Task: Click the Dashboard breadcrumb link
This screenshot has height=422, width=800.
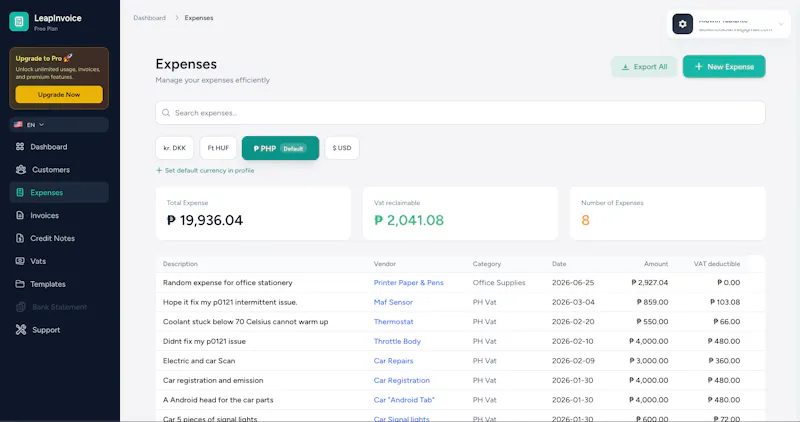Action: (x=149, y=18)
